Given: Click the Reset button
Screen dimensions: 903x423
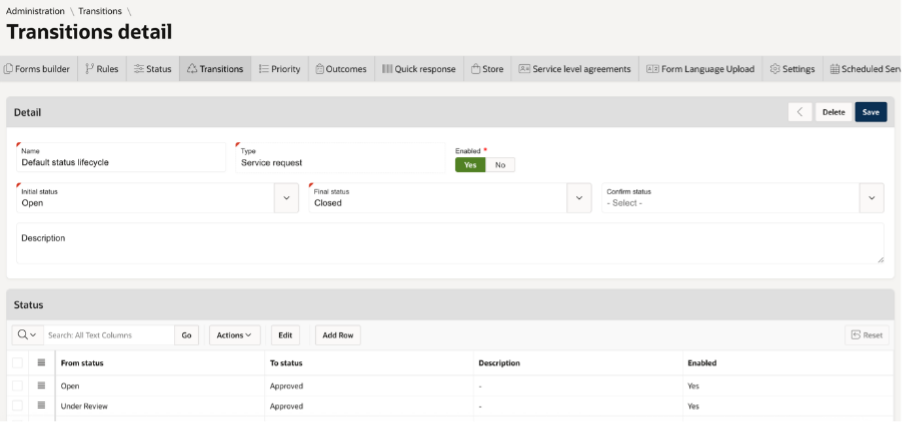Looking at the screenshot, I should point(867,335).
